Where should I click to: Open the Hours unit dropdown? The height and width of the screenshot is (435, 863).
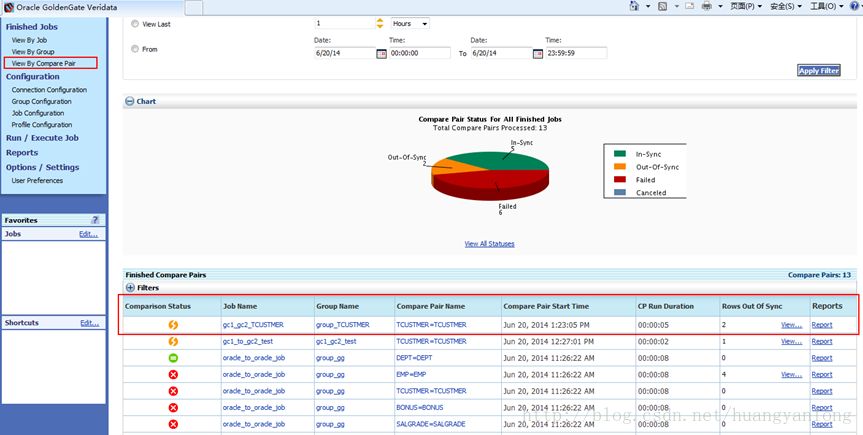(x=410, y=24)
